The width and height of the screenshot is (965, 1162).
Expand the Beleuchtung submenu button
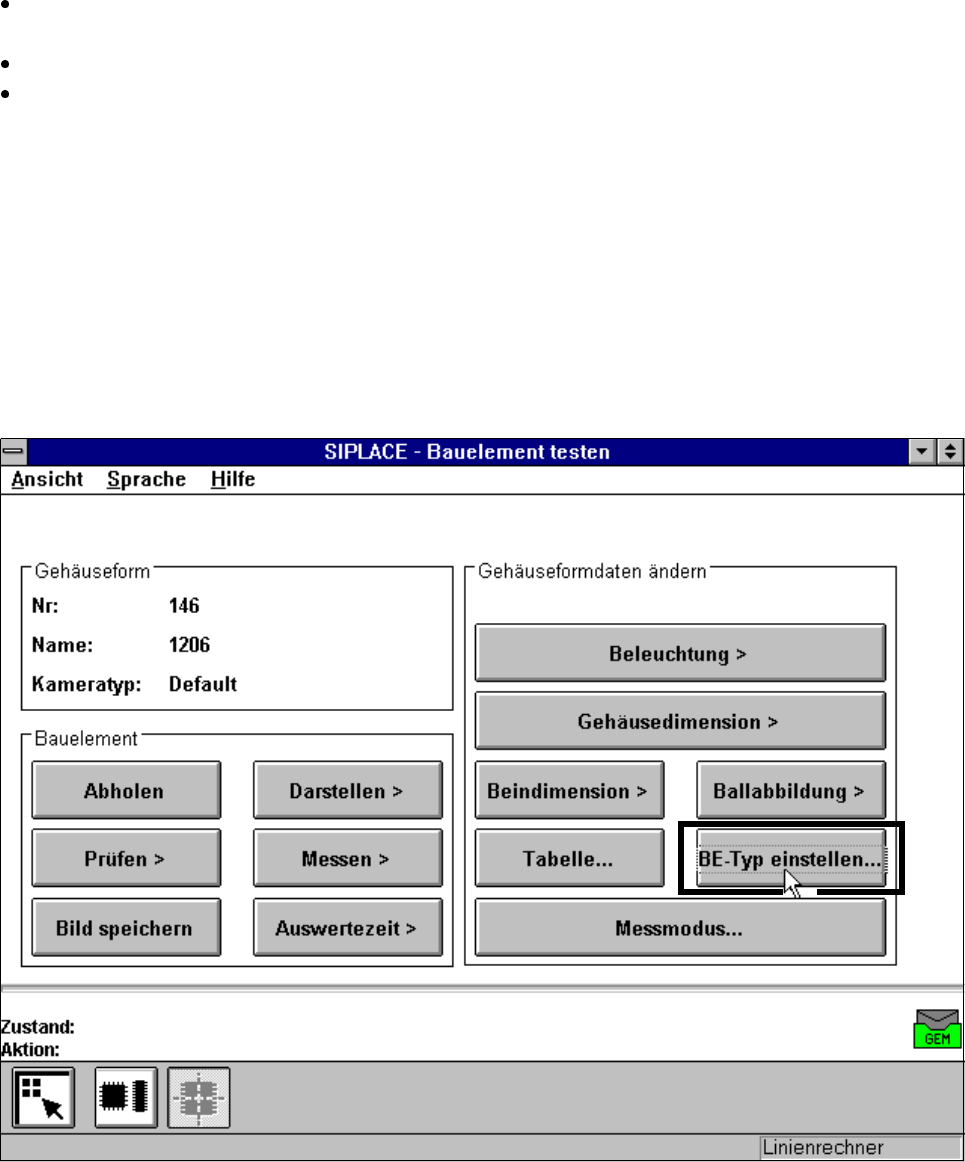(680, 653)
